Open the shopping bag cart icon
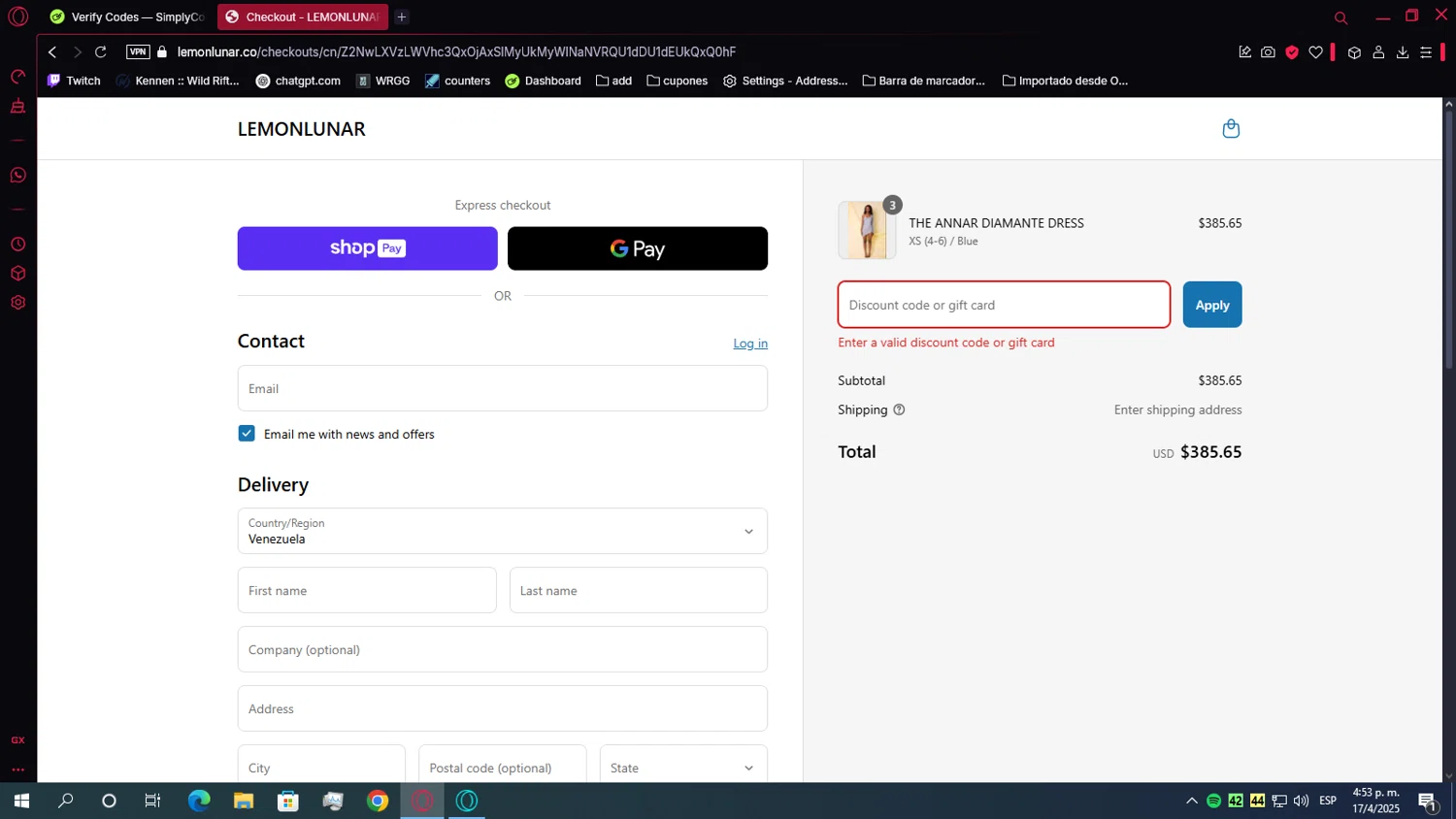The image size is (1456, 819). click(1231, 129)
